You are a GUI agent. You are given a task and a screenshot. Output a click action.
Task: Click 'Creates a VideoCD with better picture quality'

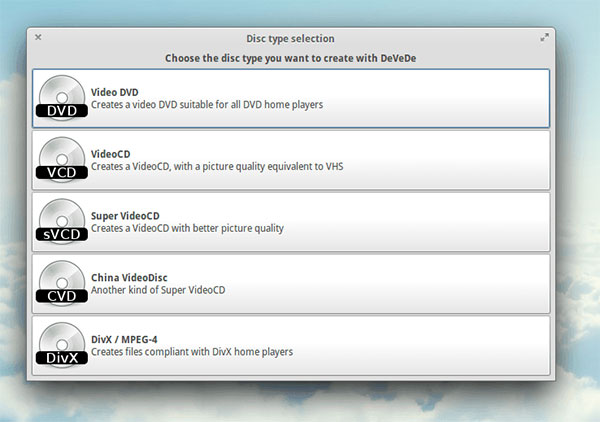[187, 228]
